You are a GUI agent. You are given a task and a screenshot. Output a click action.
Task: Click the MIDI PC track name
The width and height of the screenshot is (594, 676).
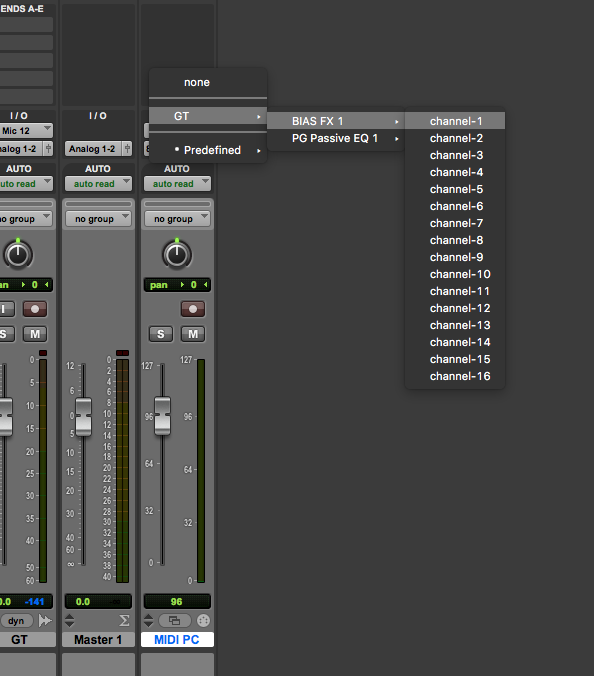pos(177,639)
